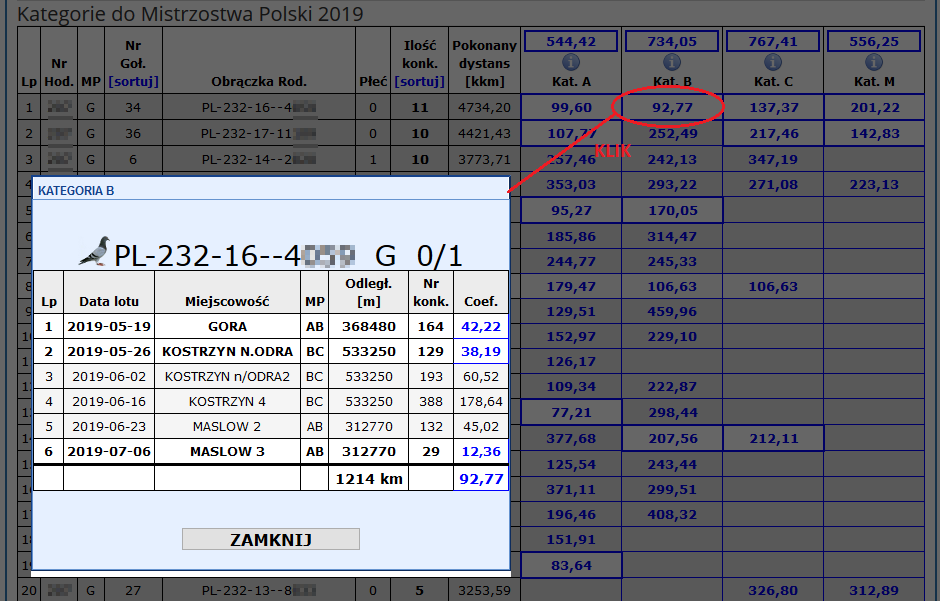Click the 83,64 Kat. A value

tap(571, 566)
